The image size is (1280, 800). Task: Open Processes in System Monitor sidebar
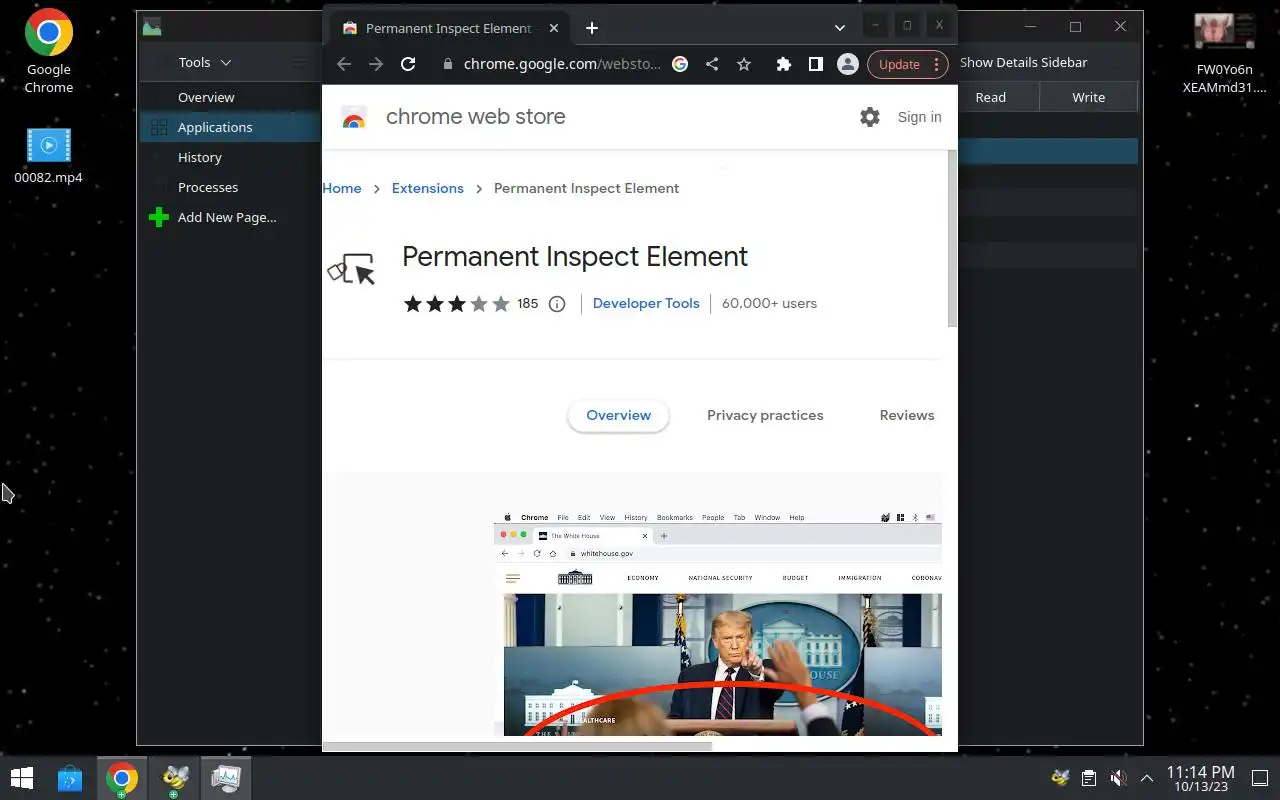coord(230,187)
